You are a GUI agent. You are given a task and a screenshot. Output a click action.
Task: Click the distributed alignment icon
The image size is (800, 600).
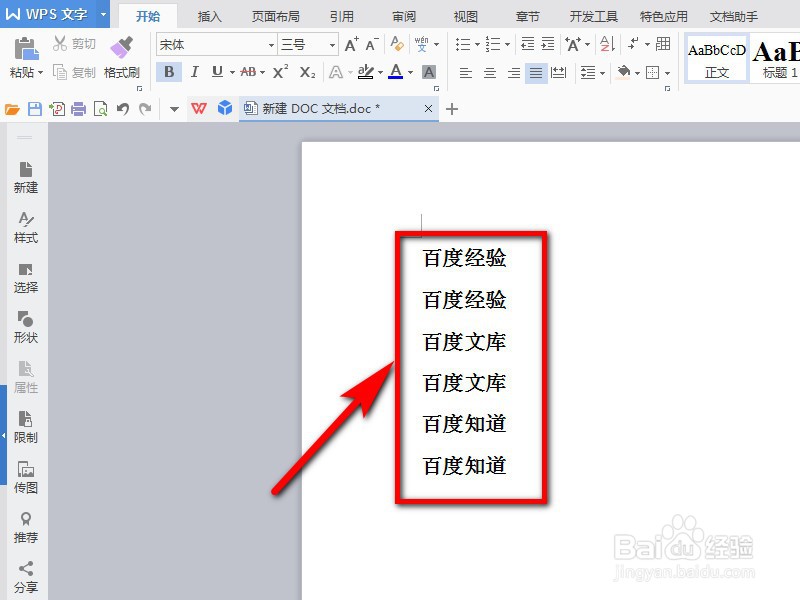[x=559, y=72]
